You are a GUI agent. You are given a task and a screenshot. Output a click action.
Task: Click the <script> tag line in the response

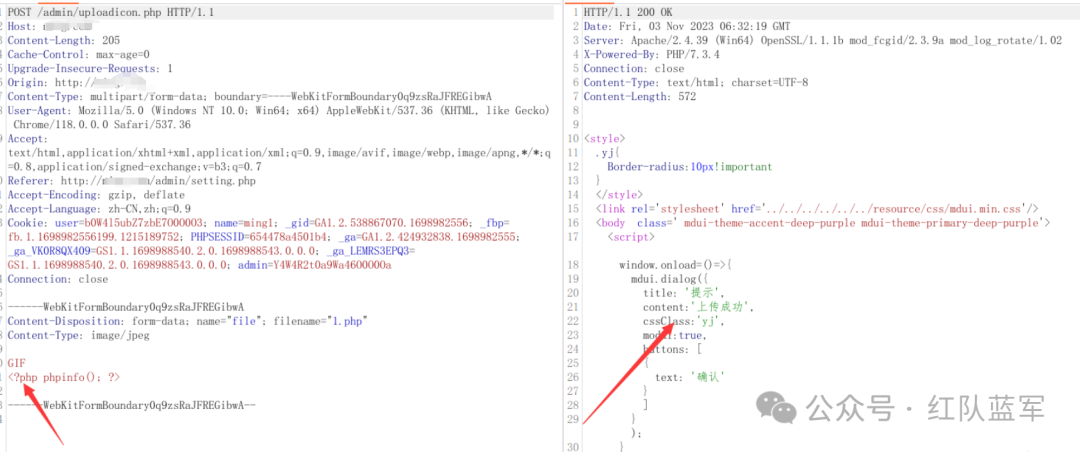point(631,236)
